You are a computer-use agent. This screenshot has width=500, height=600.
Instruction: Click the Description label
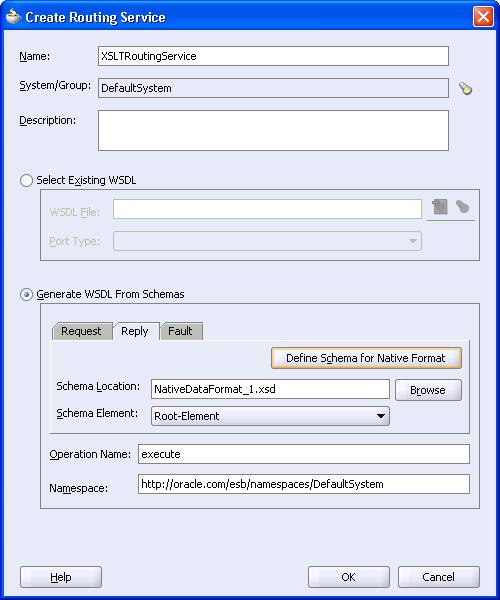47,120
